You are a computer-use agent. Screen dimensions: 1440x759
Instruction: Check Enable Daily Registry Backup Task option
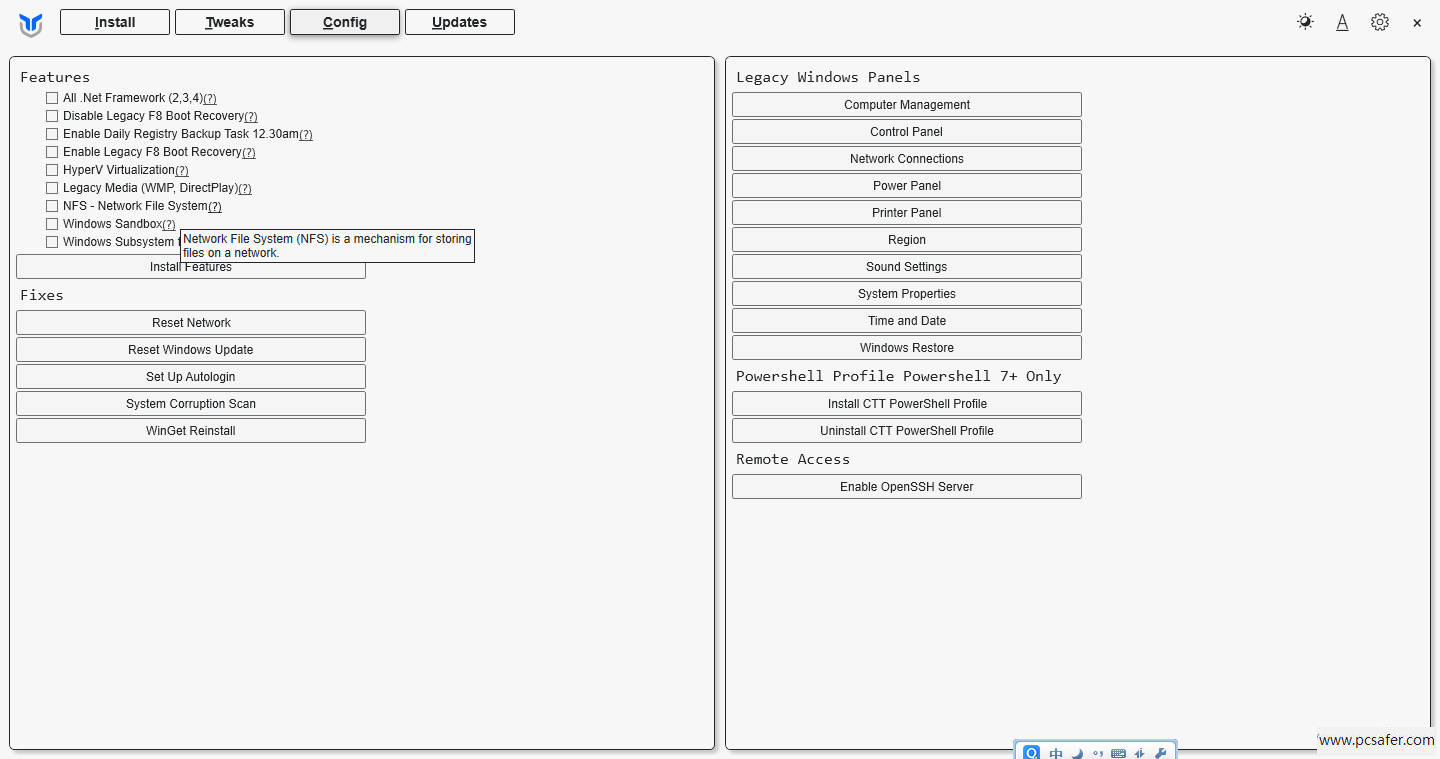tap(52, 134)
